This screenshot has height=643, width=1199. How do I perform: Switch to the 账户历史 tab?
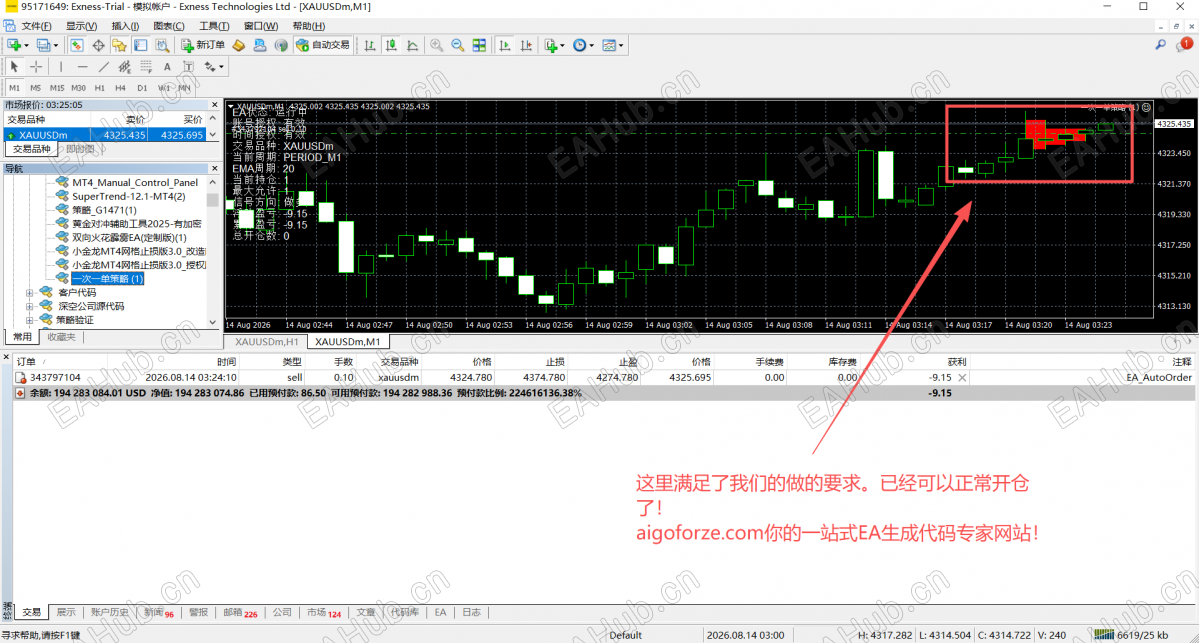[109, 612]
